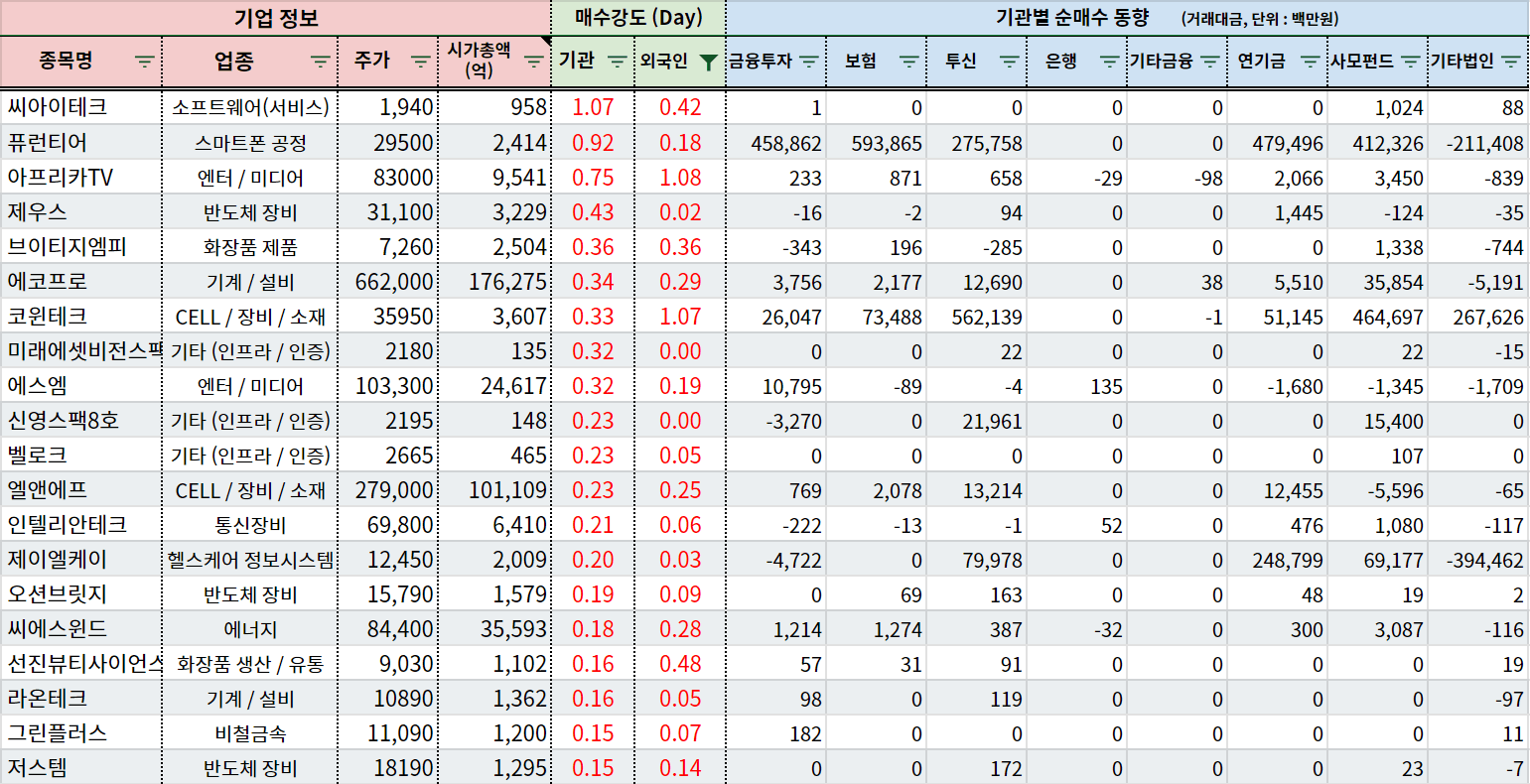
Task: Open the 금융투자 column filter dropdown
Action: [809, 62]
